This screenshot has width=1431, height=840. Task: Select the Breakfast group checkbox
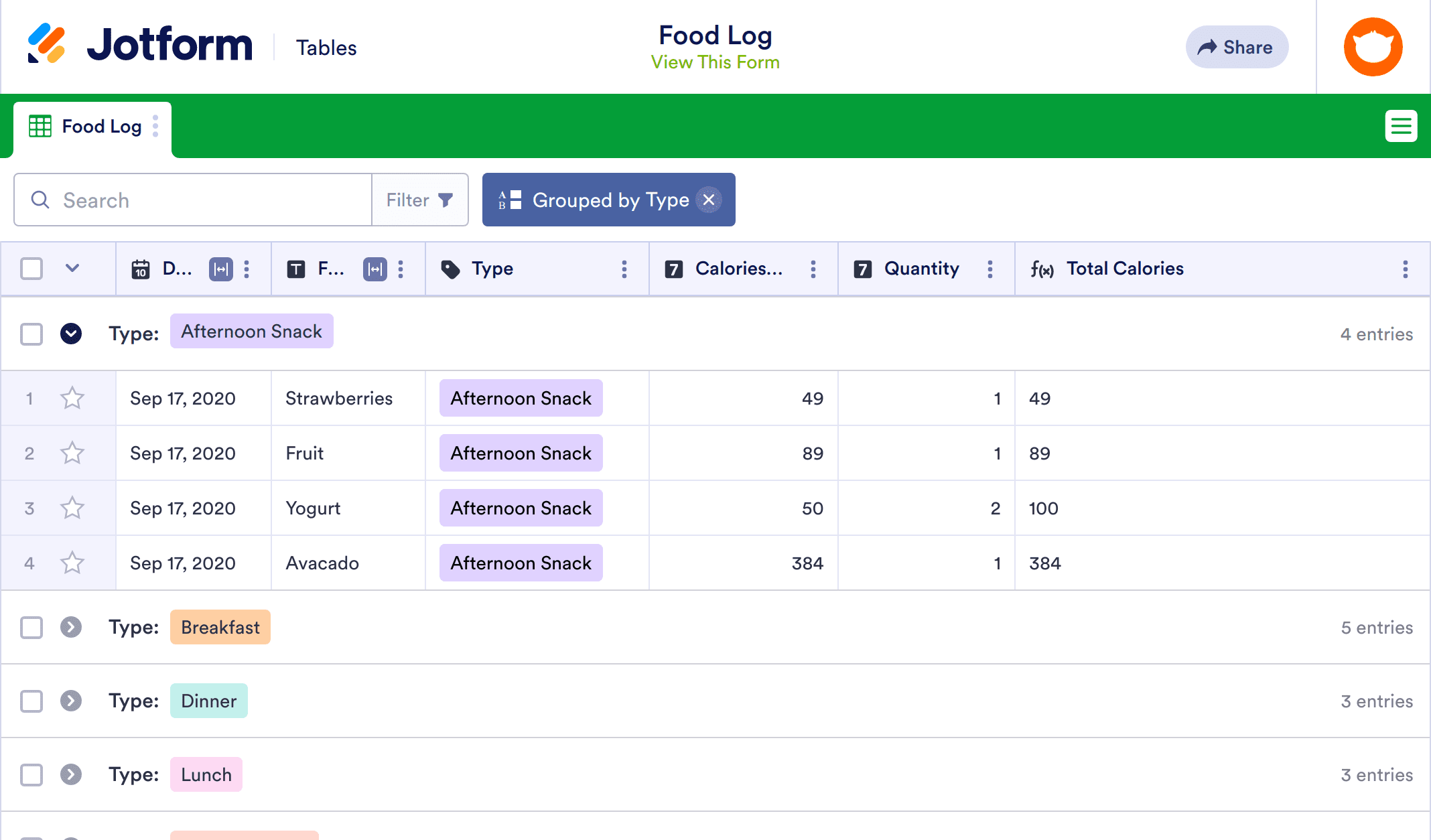tap(31, 628)
